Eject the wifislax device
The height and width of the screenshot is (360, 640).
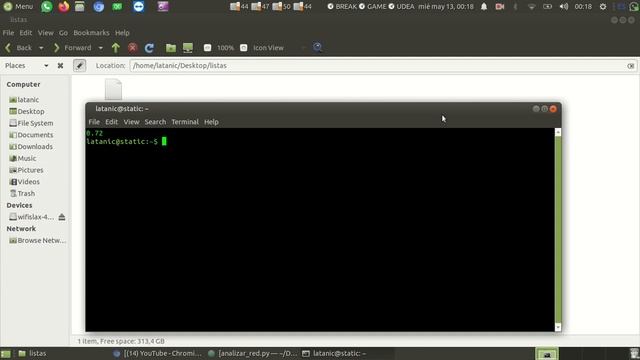(62, 217)
